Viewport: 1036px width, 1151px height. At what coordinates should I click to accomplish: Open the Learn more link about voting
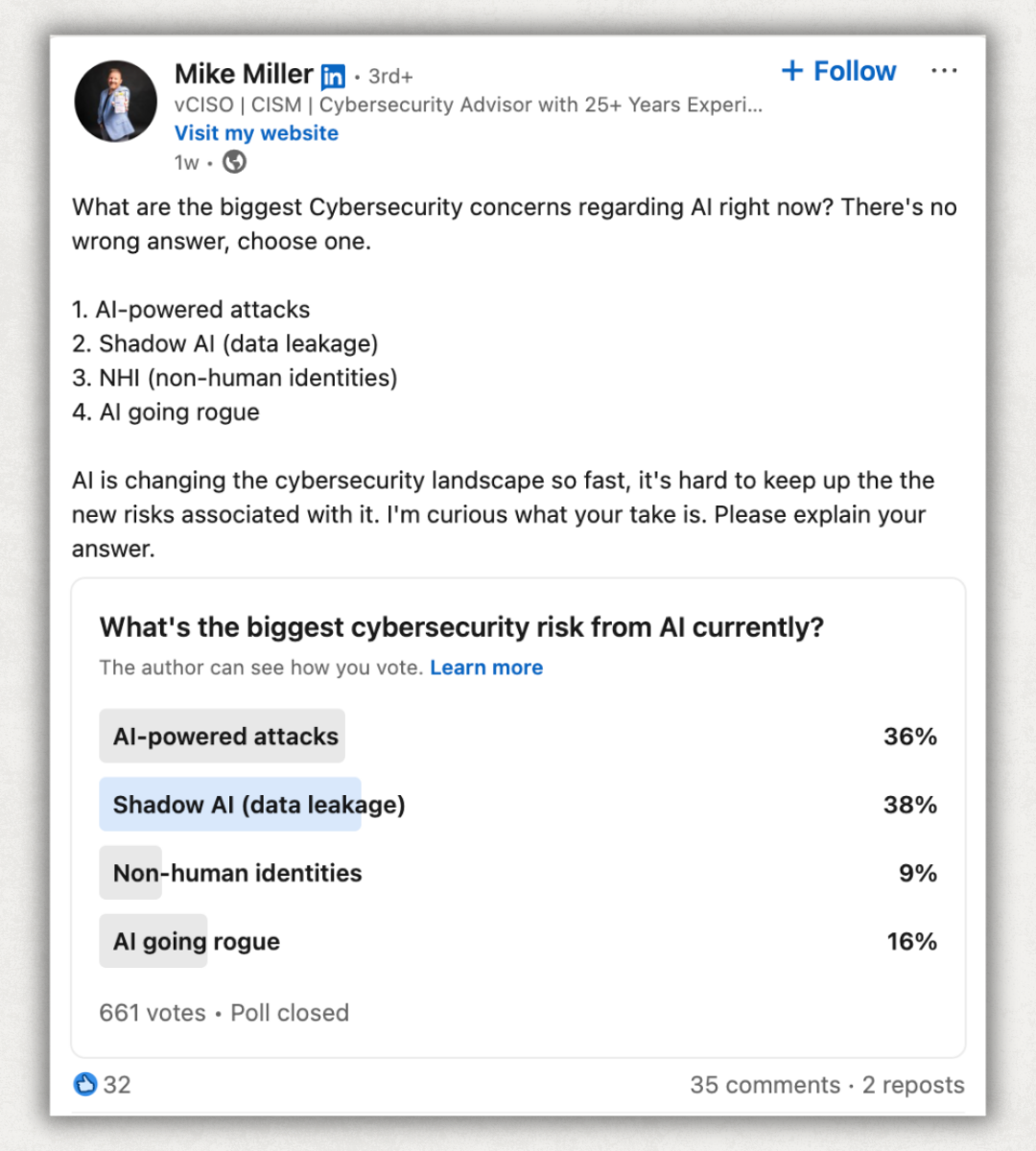(x=486, y=668)
